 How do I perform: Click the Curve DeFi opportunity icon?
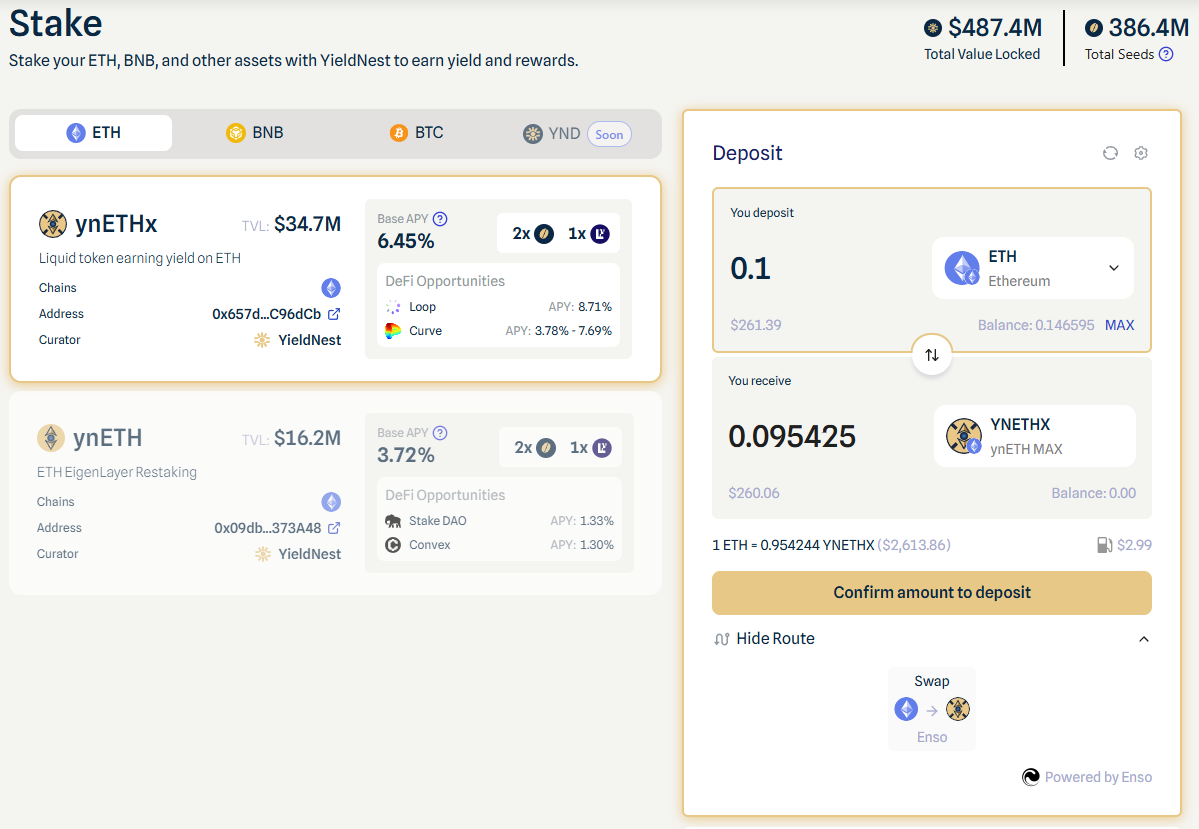pos(393,331)
